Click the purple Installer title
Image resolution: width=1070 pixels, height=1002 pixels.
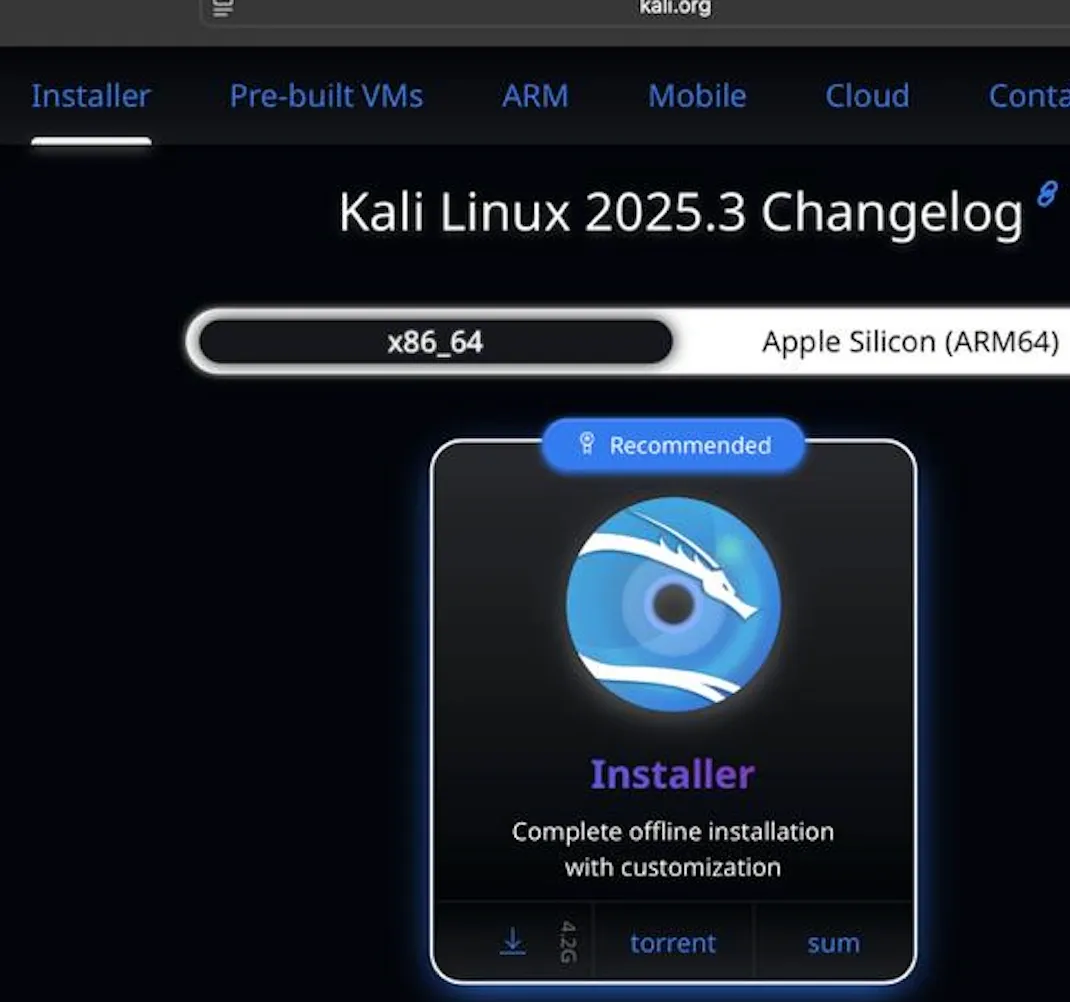(672, 774)
